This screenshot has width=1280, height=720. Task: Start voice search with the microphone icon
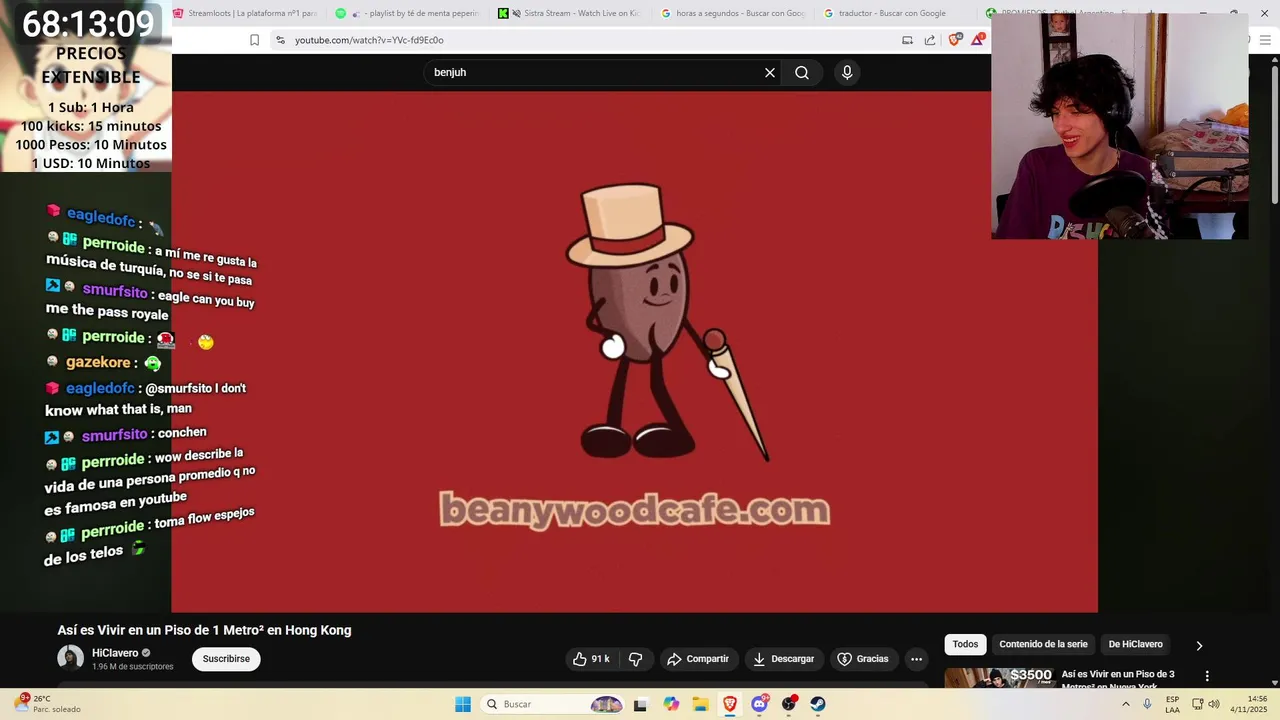click(847, 72)
